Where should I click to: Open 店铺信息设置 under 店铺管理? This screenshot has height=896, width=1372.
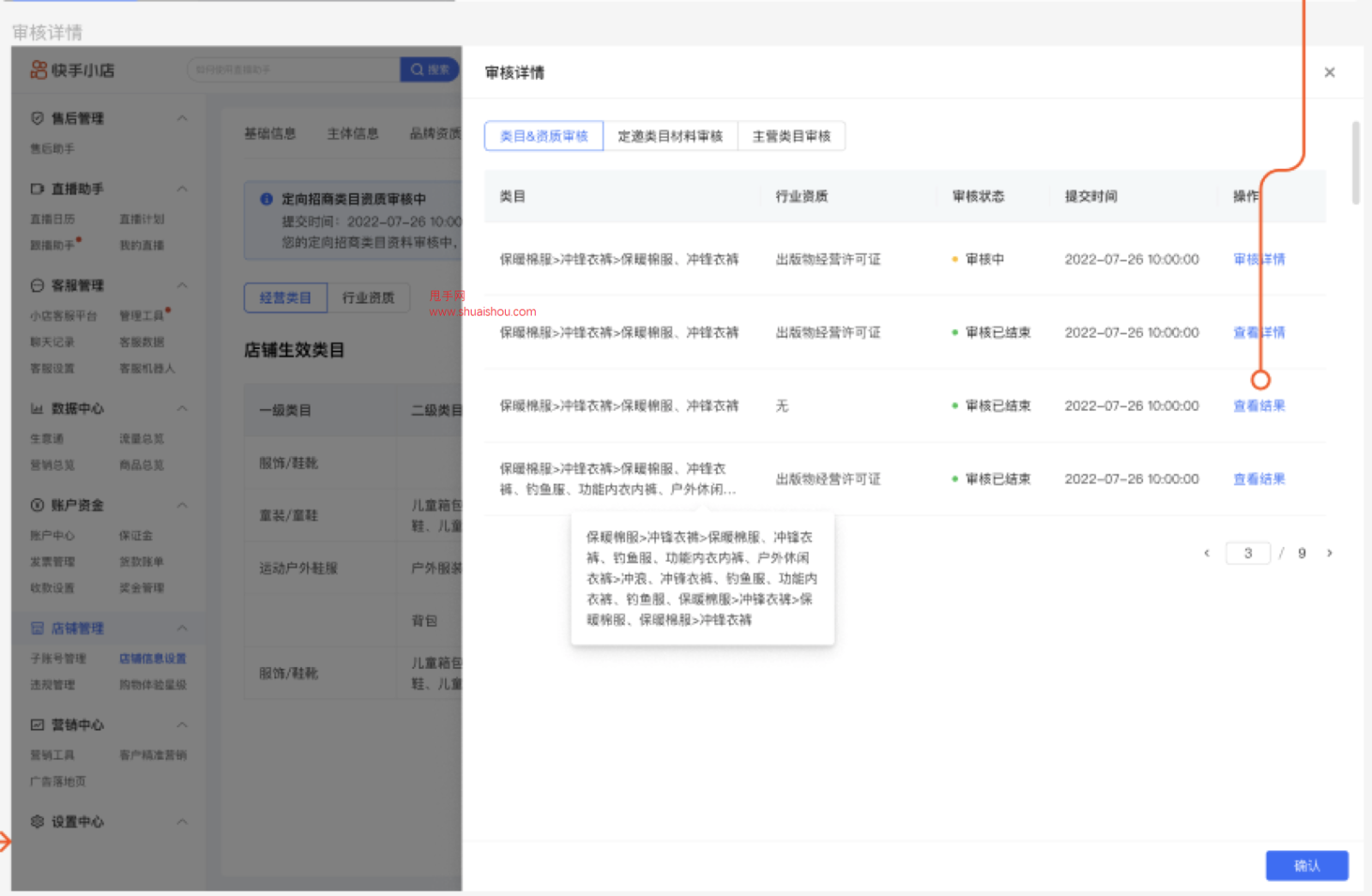153,658
